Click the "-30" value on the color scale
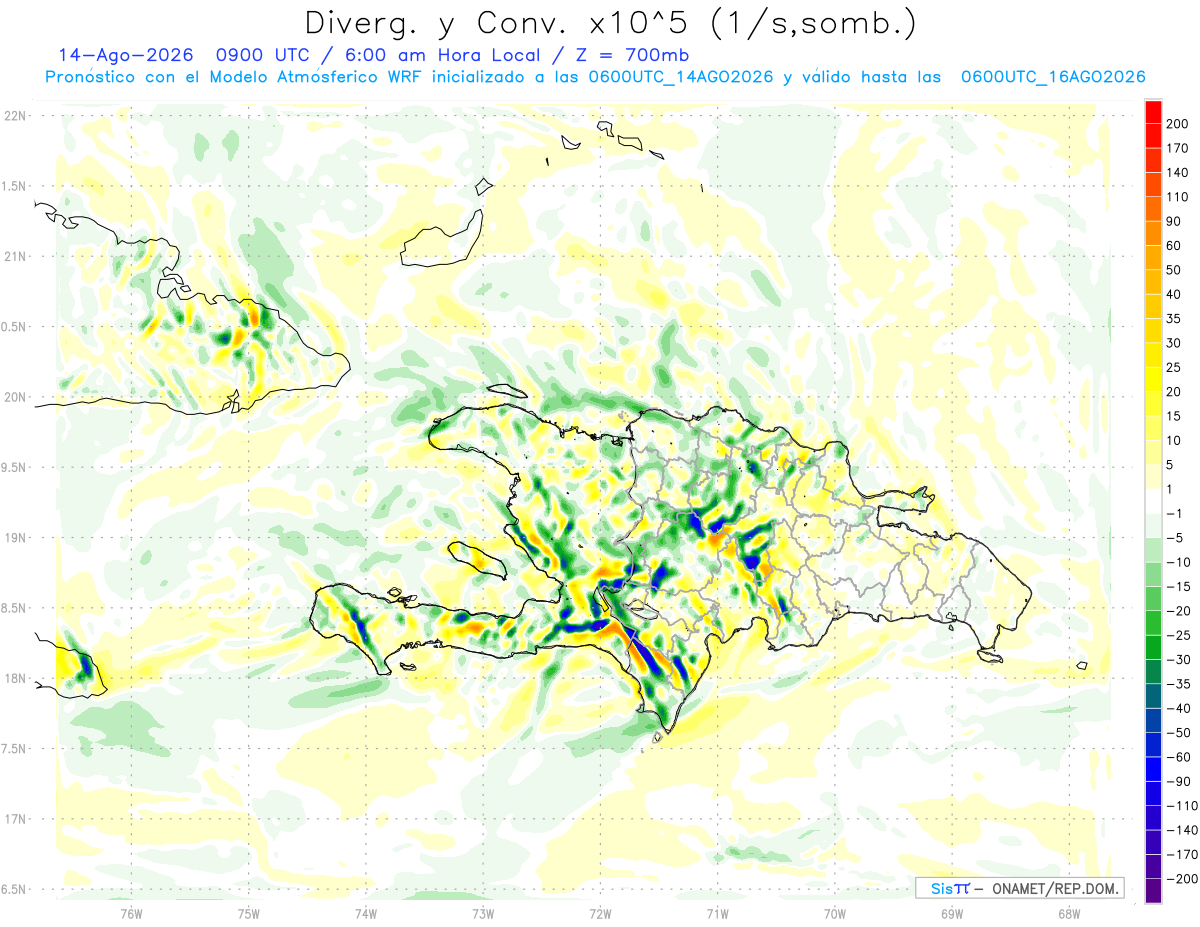 coord(1177,660)
